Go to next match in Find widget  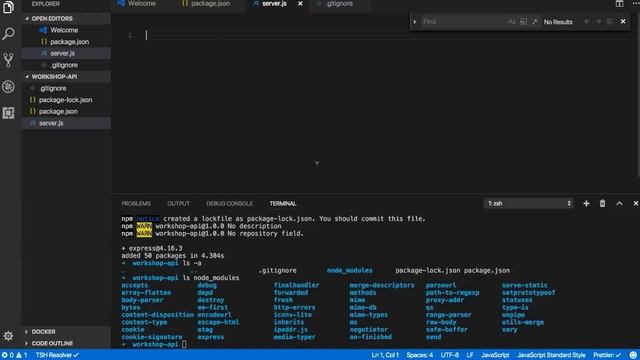598,22
